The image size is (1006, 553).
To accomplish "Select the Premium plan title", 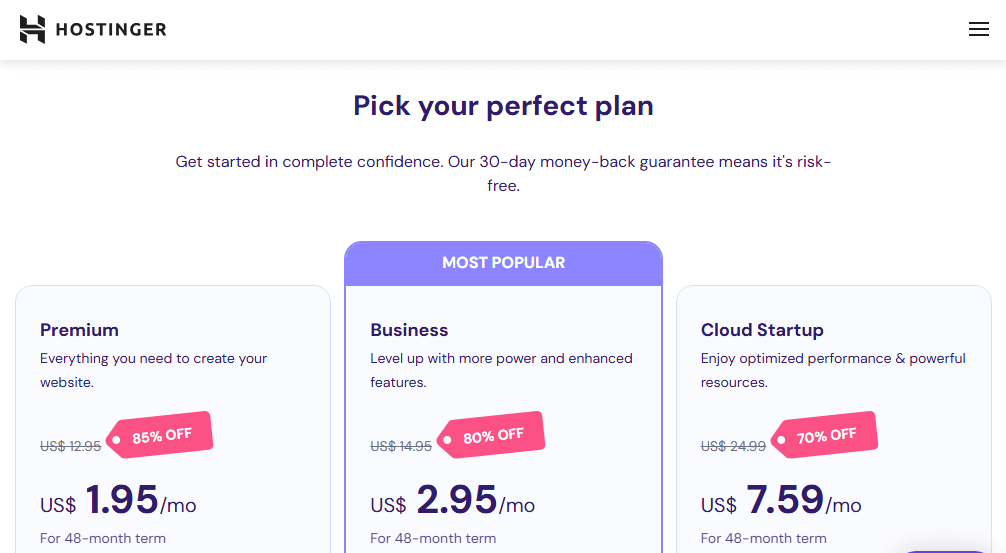I will [80, 330].
